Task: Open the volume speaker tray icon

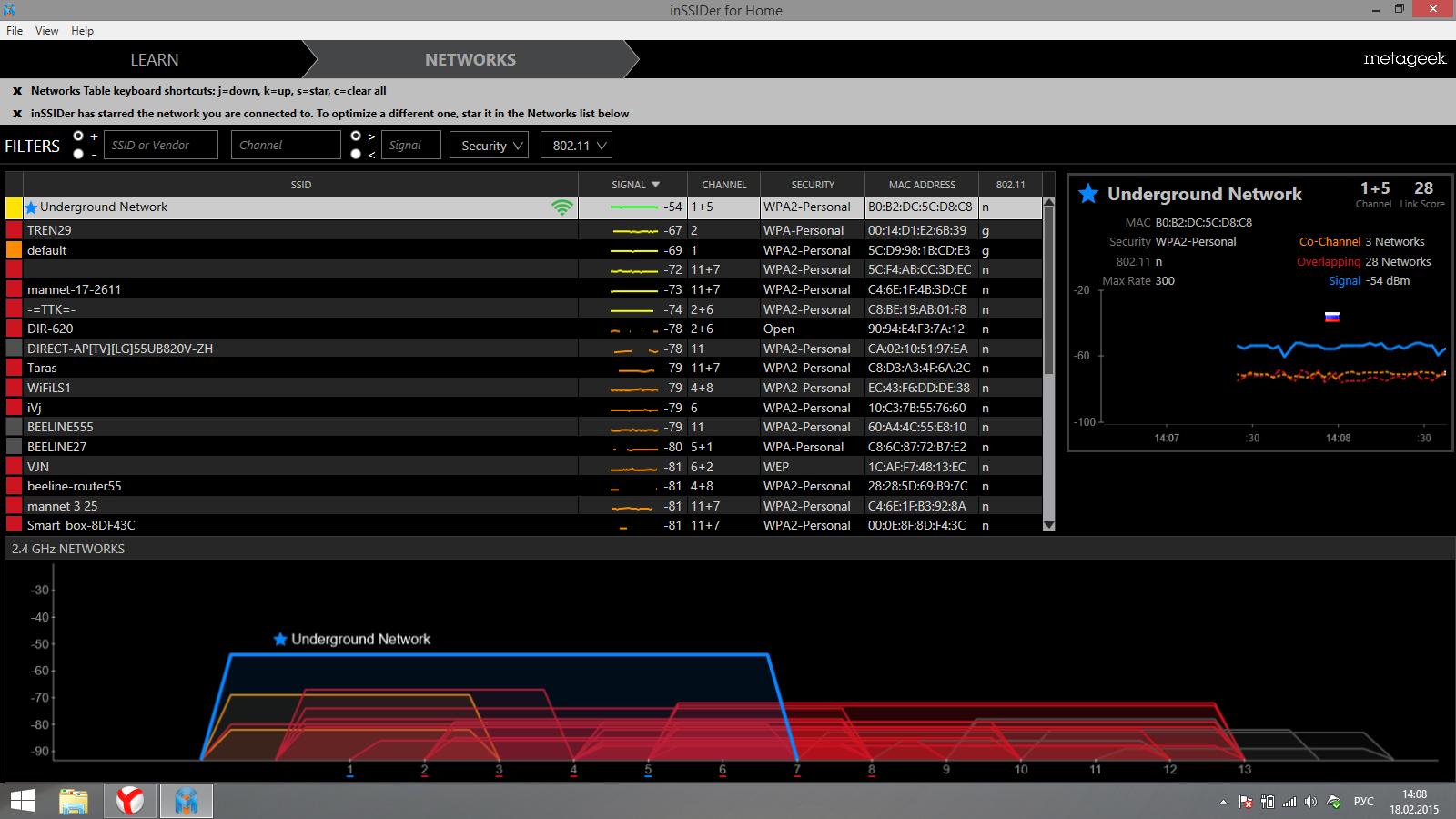Action: click(x=1310, y=802)
